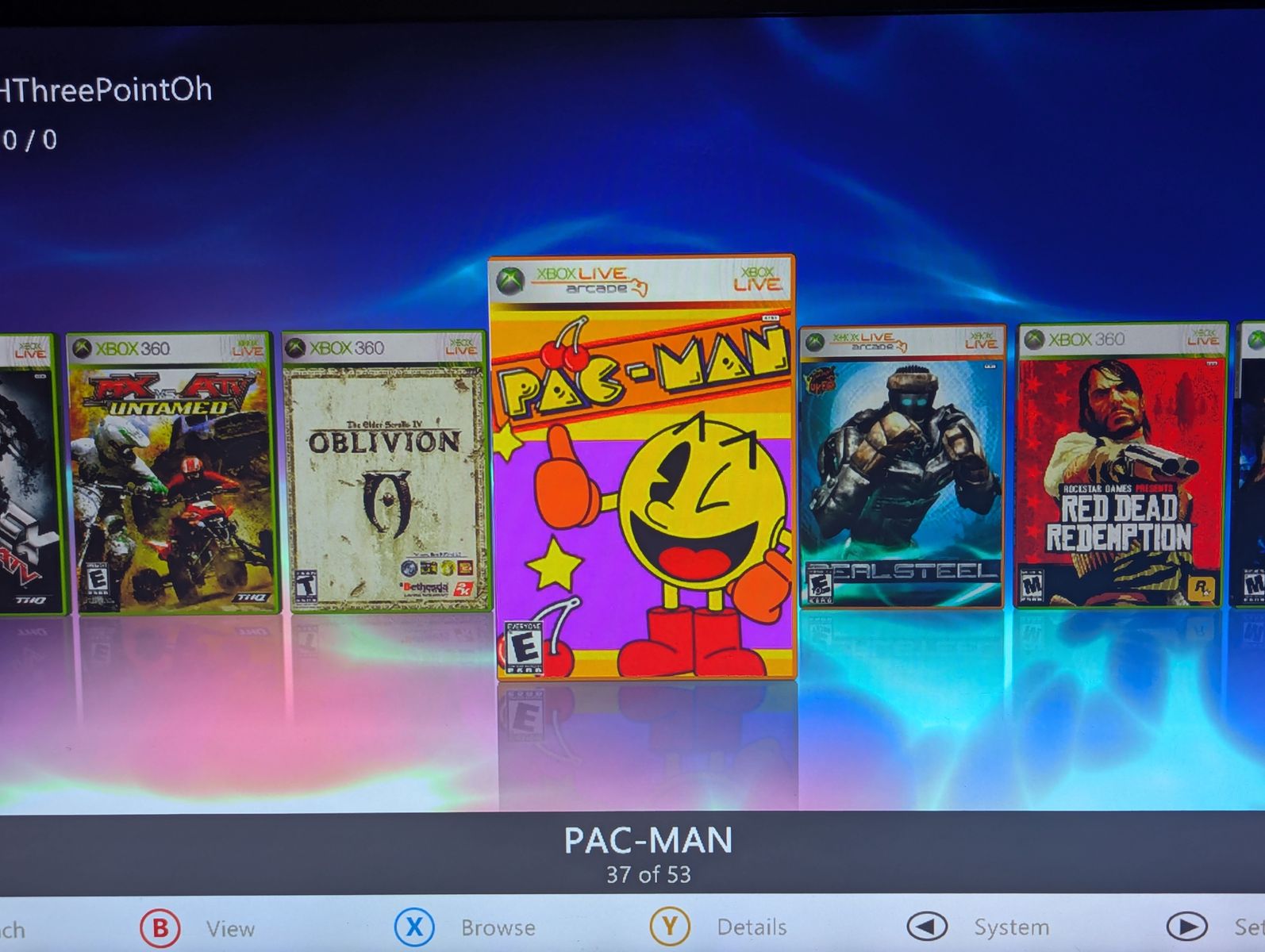Click the System label

tap(1012, 927)
